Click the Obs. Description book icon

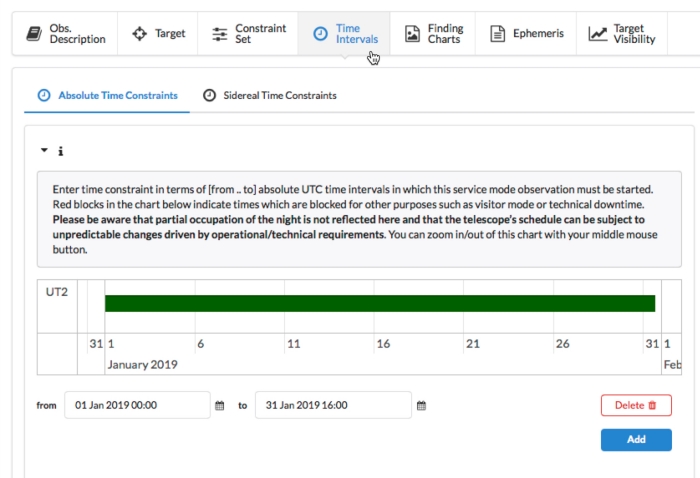coord(33,34)
